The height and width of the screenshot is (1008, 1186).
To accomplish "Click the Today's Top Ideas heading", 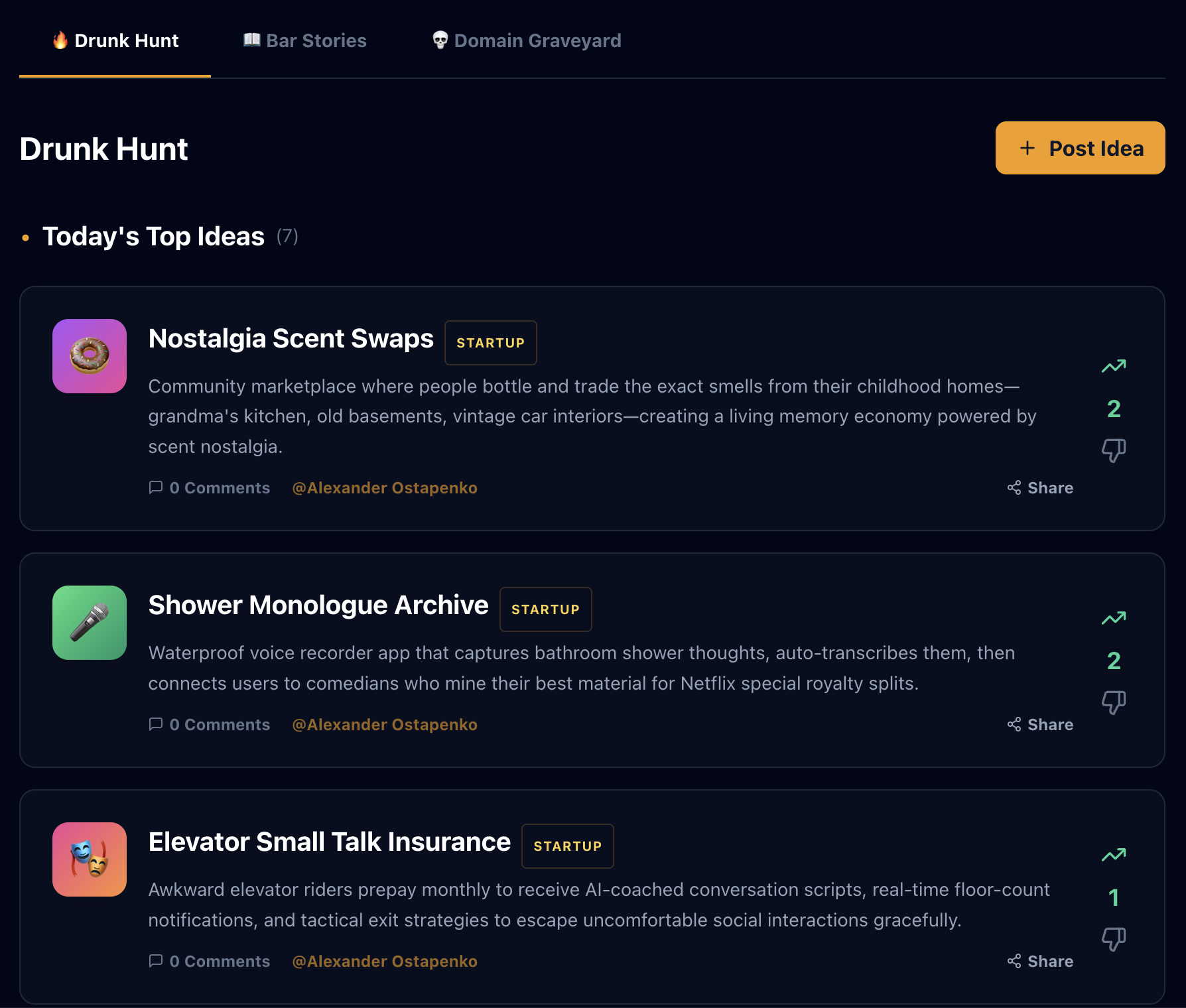I will point(153,236).
